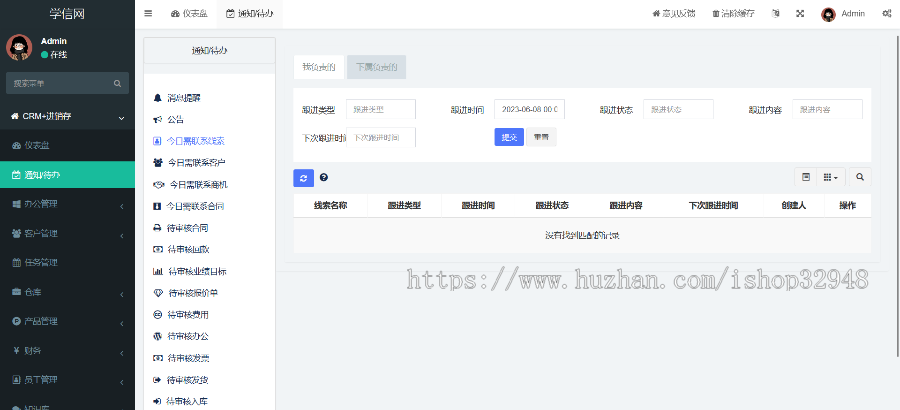Screen dimensions: 900x410
Task: Click the 通知待办 panel heading
Action: (209, 51)
